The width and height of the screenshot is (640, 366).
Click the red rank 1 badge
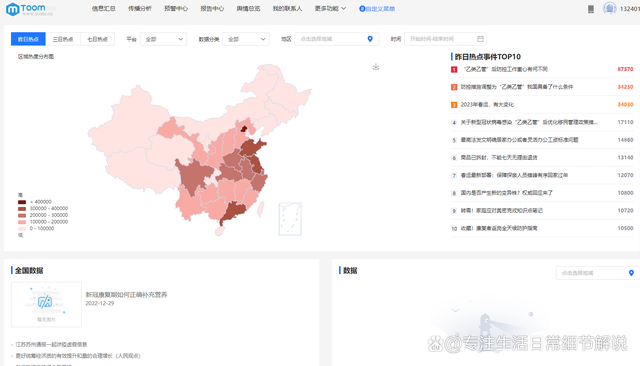point(454,69)
